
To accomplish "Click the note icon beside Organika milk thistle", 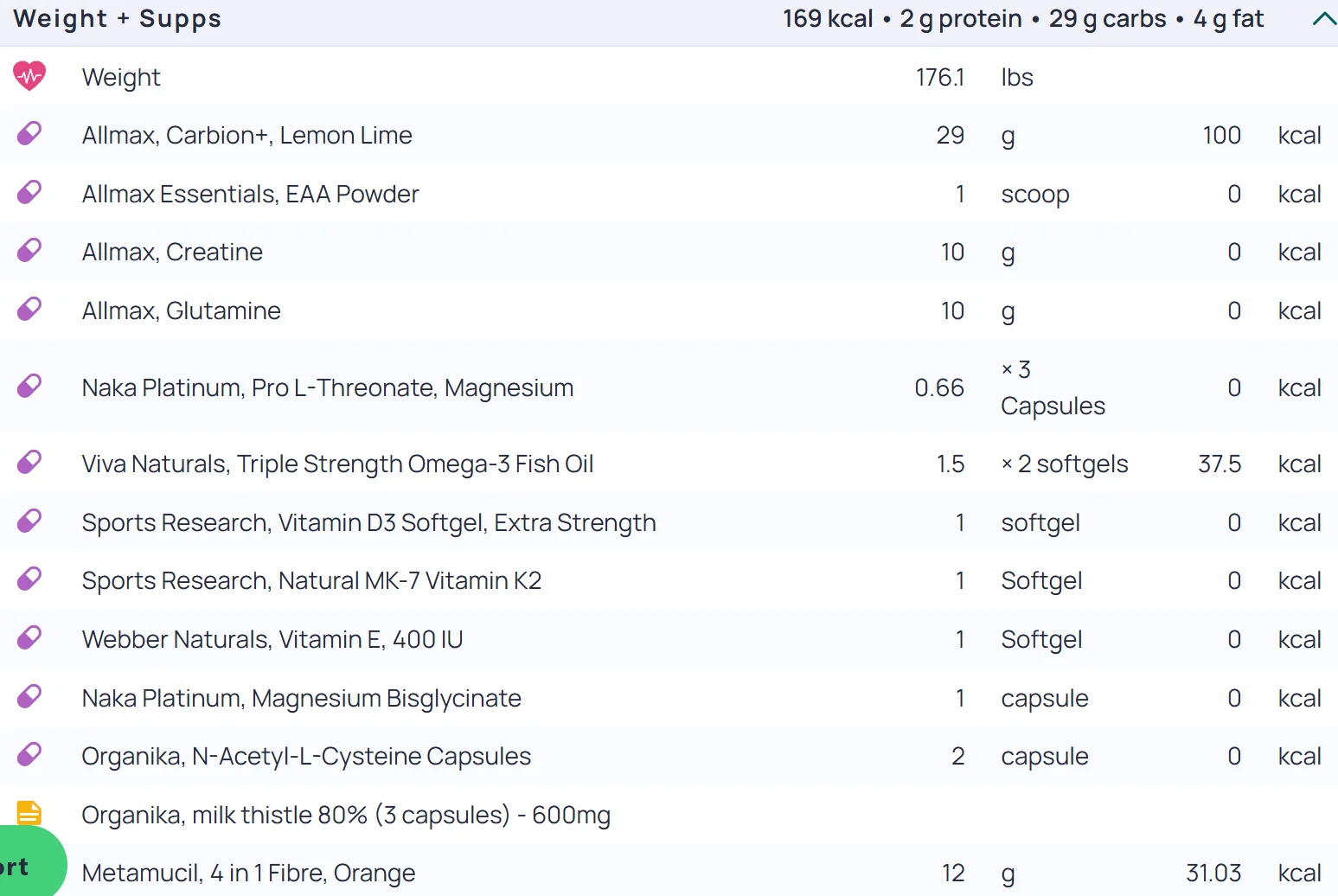I will [29, 813].
